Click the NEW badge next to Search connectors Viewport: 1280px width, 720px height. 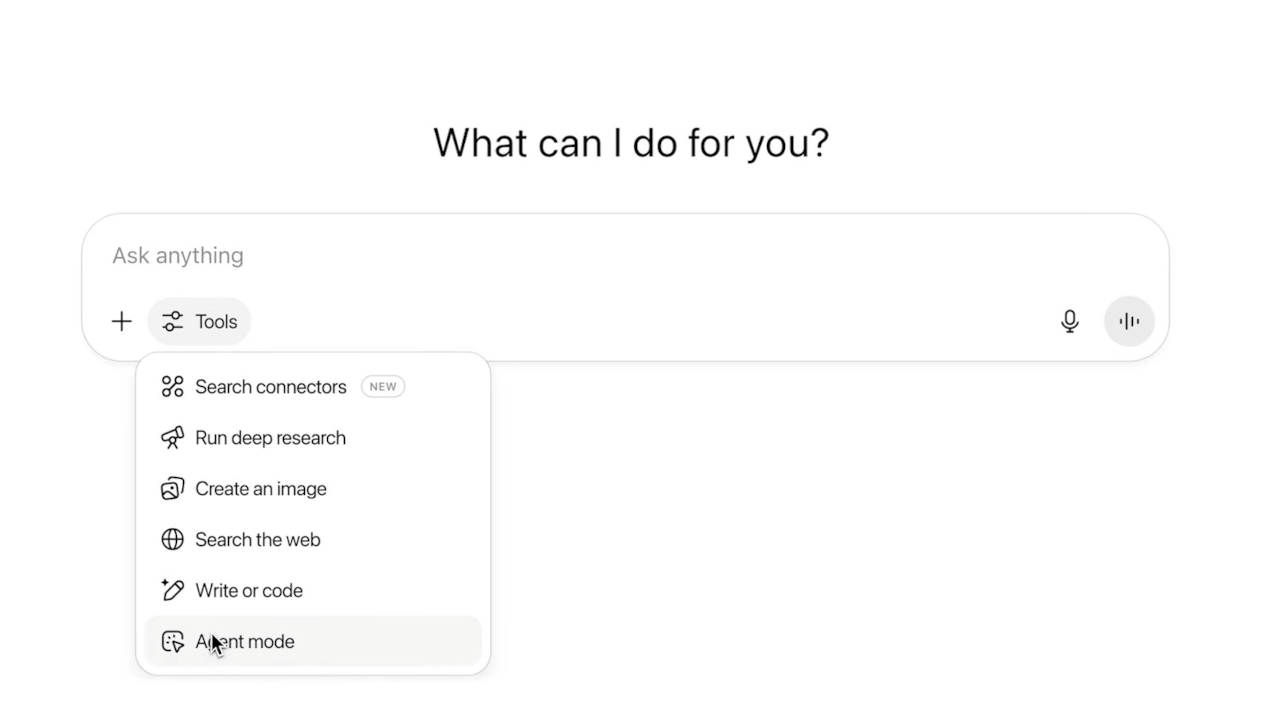383,387
